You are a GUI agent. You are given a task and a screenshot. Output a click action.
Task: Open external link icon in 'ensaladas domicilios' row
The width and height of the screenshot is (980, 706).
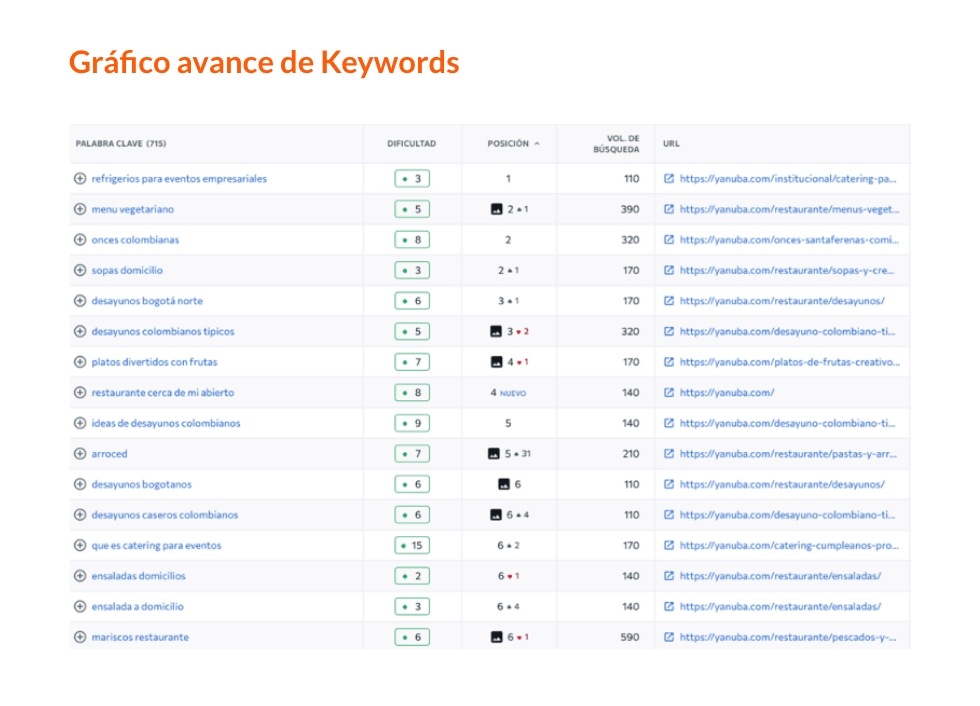click(x=669, y=576)
